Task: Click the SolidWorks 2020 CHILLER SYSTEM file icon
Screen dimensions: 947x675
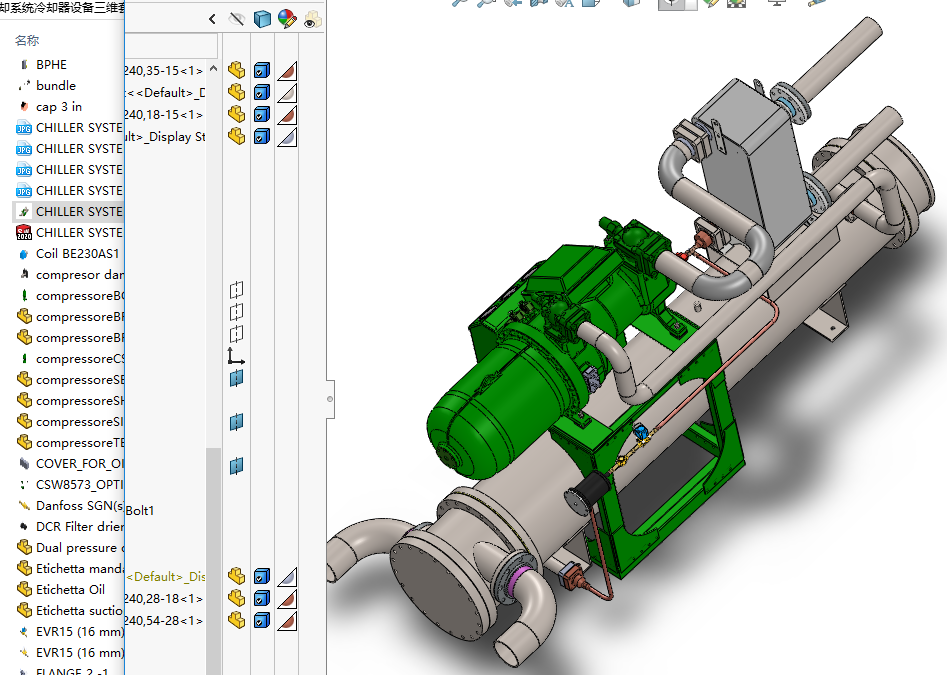Action: 24,232
